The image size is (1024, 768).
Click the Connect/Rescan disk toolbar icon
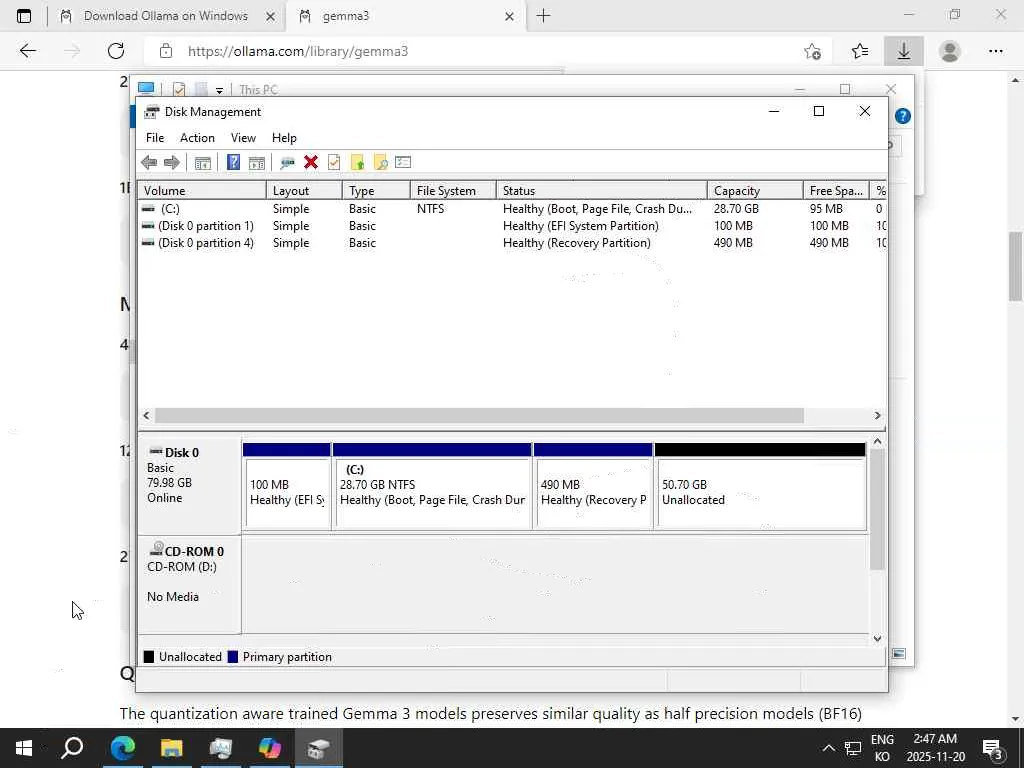tap(287, 163)
